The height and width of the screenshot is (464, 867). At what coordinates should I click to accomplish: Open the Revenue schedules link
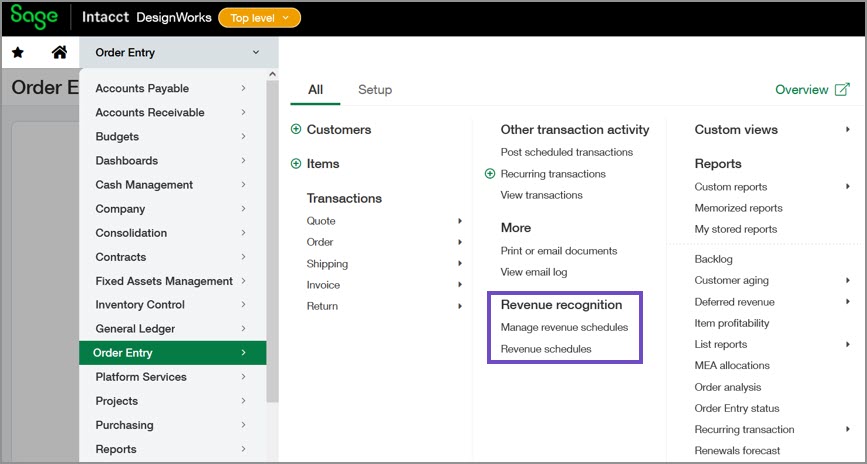click(x=546, y=349)
